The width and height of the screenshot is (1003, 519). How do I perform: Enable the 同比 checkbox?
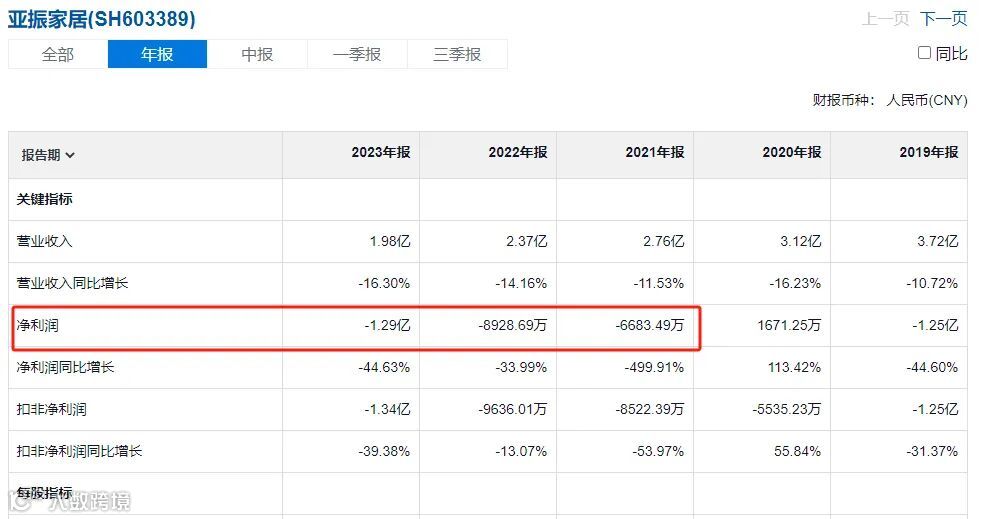point(924,53)
